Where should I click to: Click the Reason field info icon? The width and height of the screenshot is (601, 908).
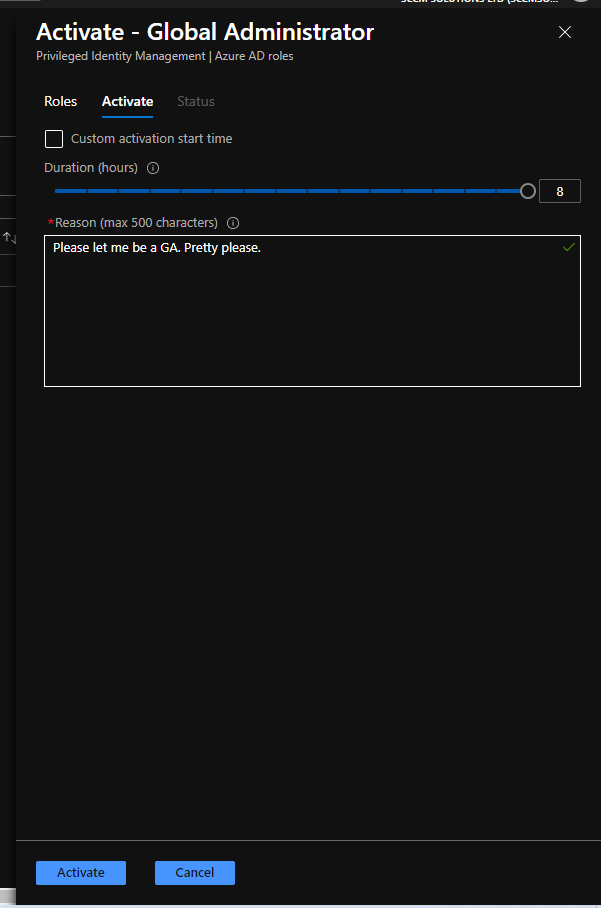[x=233, y=223]
